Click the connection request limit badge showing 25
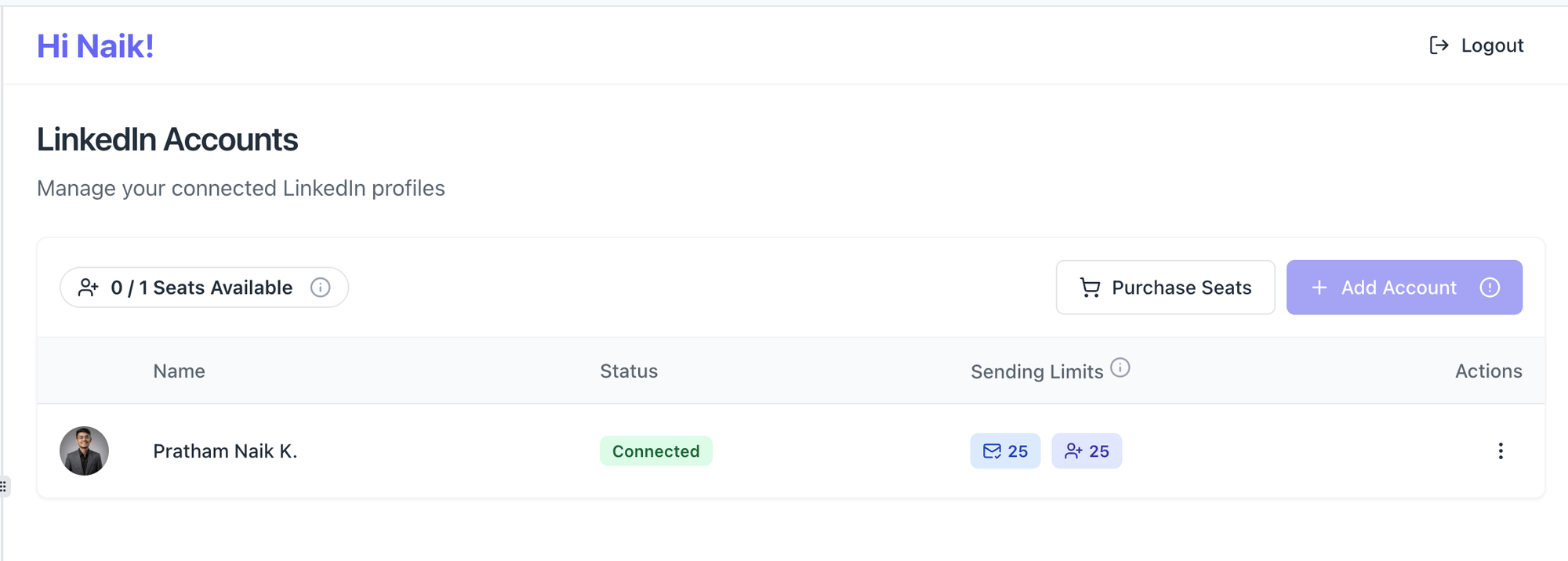 coord(1087,451)
